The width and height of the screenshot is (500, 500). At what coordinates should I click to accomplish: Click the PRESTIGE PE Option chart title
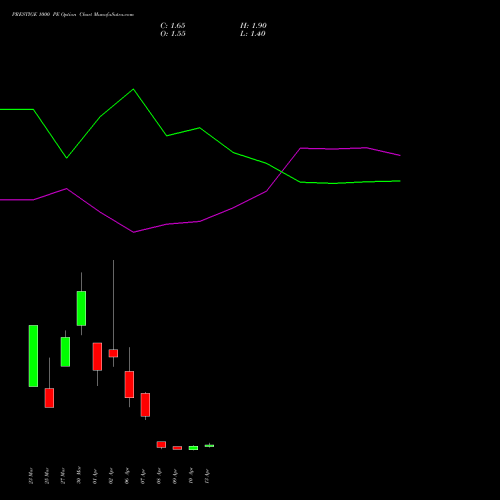(73, 15)
